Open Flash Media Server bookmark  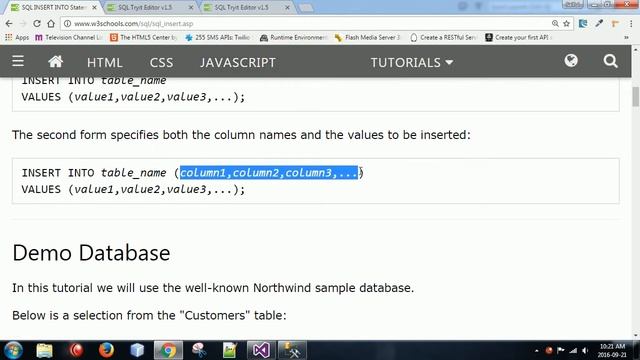tap(367, 38)
